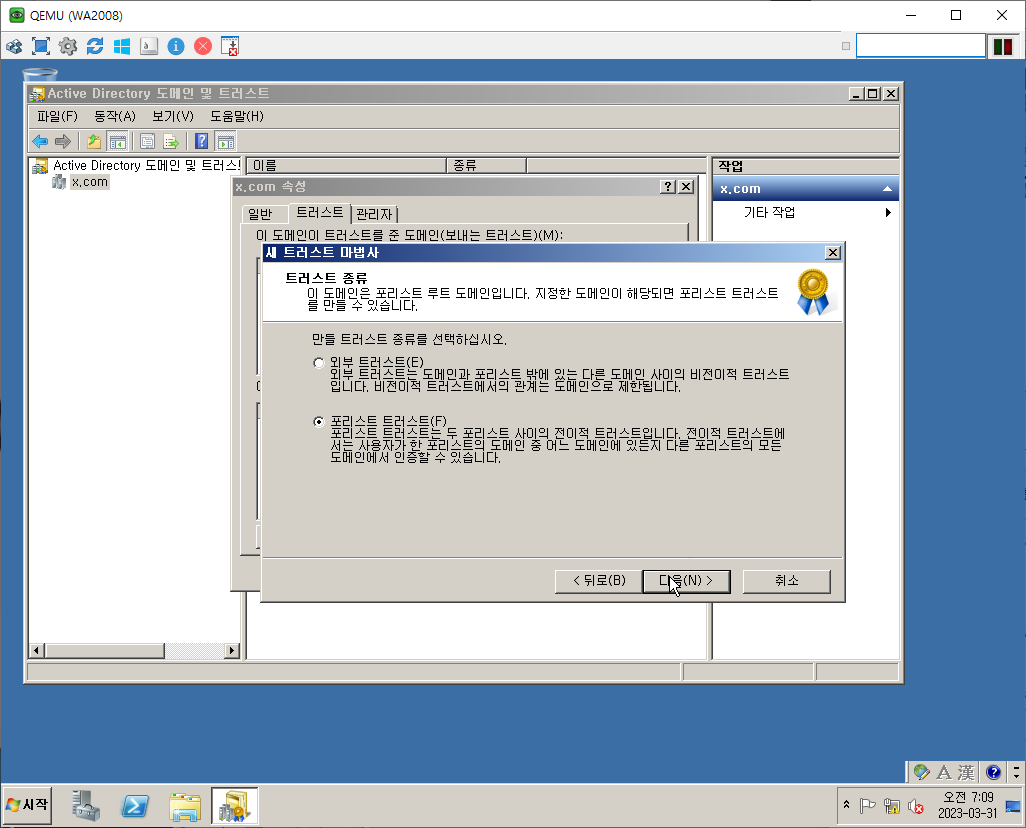The height and width of the screenshot is (828, 1026).
Task: Toggle the action pane toolbar icon
Action: 225,141
